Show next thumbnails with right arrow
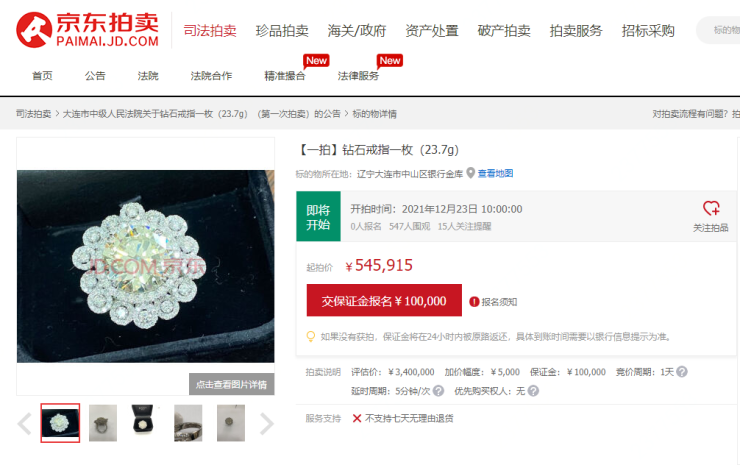 (x=267, y=423)
